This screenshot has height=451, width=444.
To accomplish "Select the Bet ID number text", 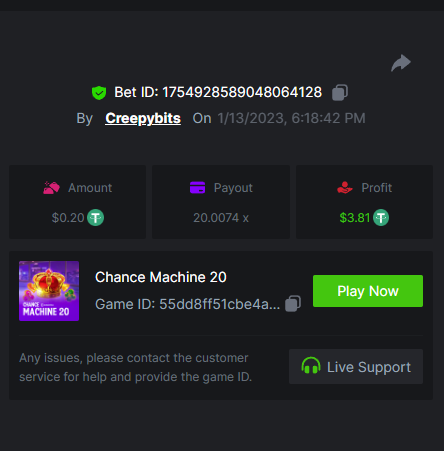I will point(242,92).
